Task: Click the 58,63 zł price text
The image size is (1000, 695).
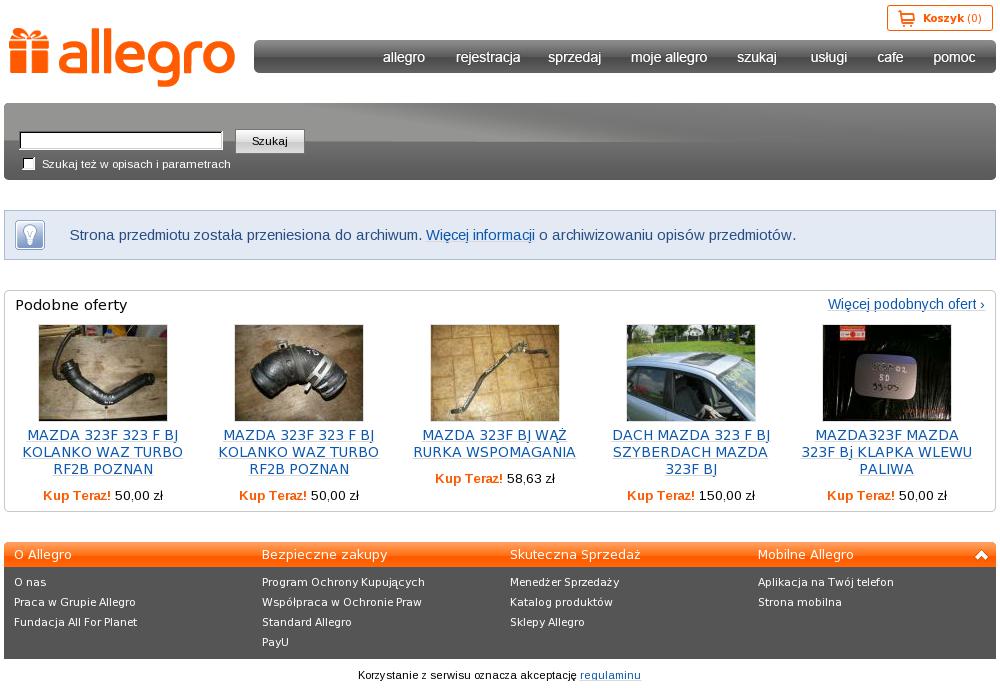Action: click(x=531, y=479)
